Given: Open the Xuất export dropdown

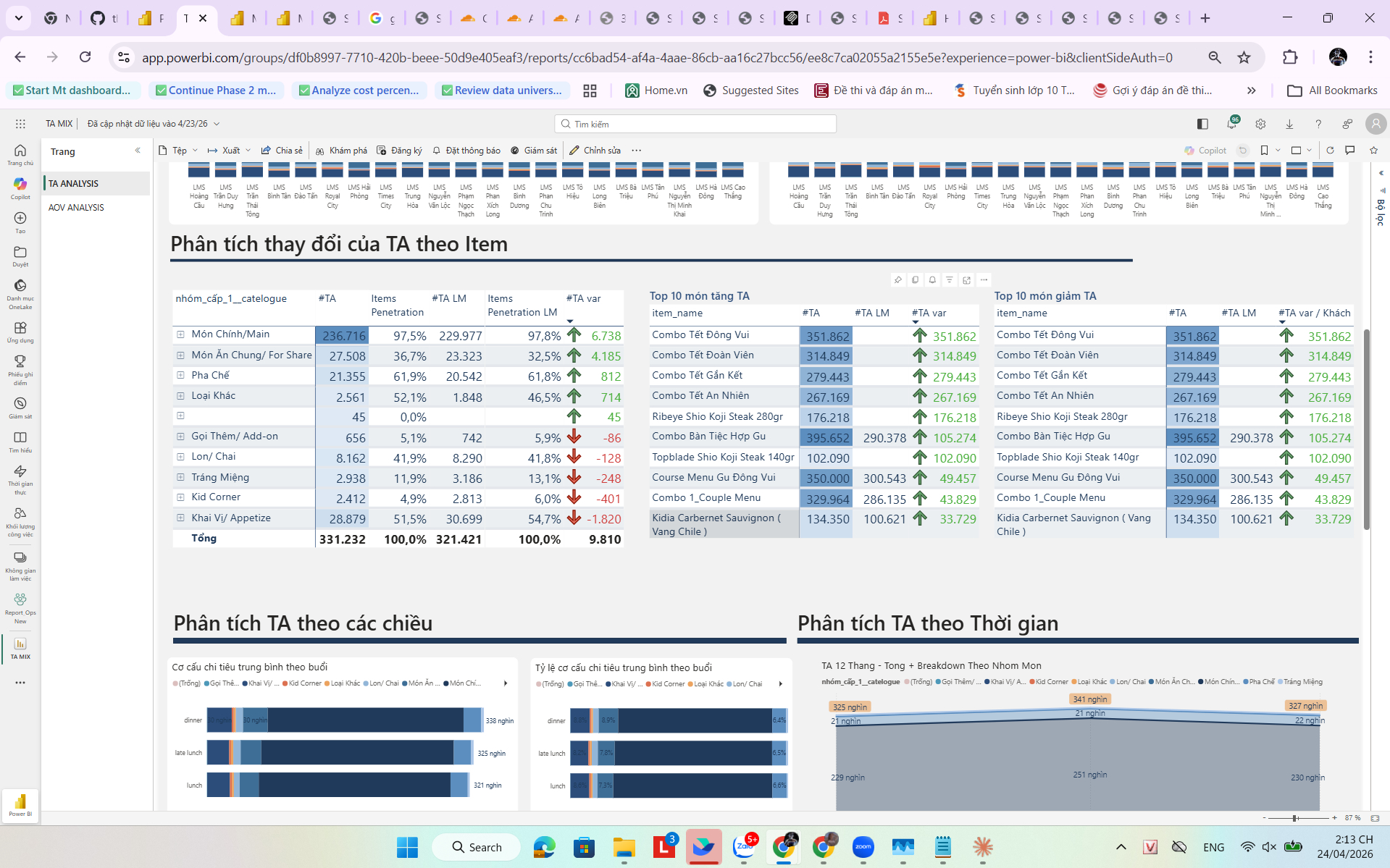Looking at the screenshot, I should [230, 151].
